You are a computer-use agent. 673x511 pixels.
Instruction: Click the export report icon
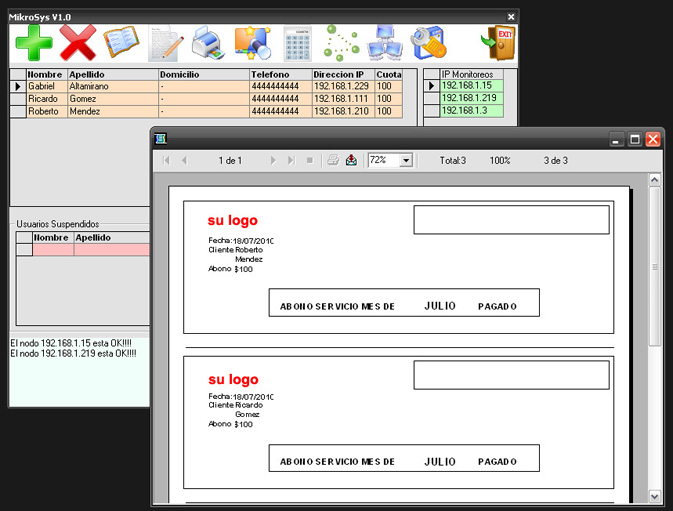pyautogui.click(x=351, y=160)
